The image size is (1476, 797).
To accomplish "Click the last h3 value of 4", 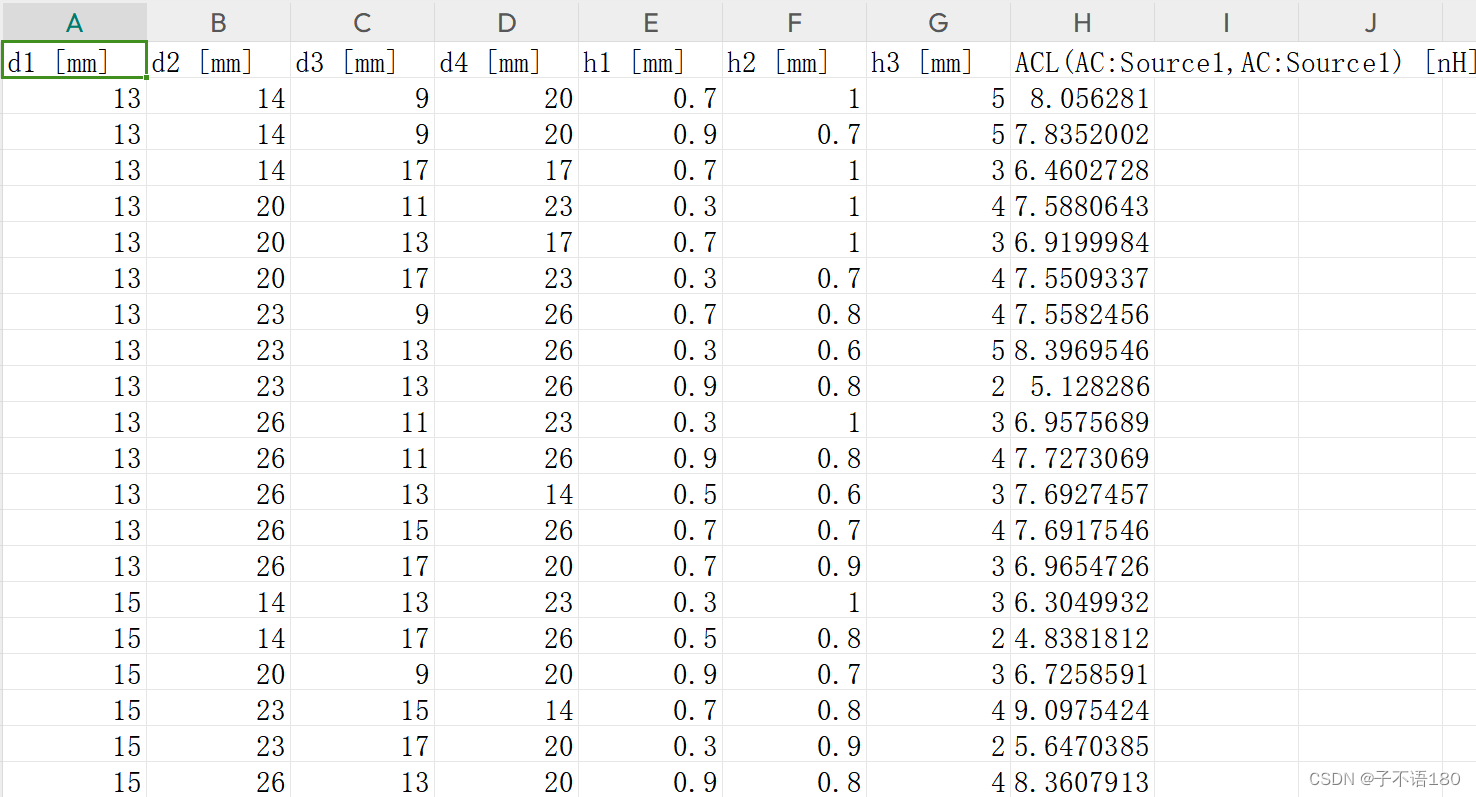I will click(x=937, y=782).
